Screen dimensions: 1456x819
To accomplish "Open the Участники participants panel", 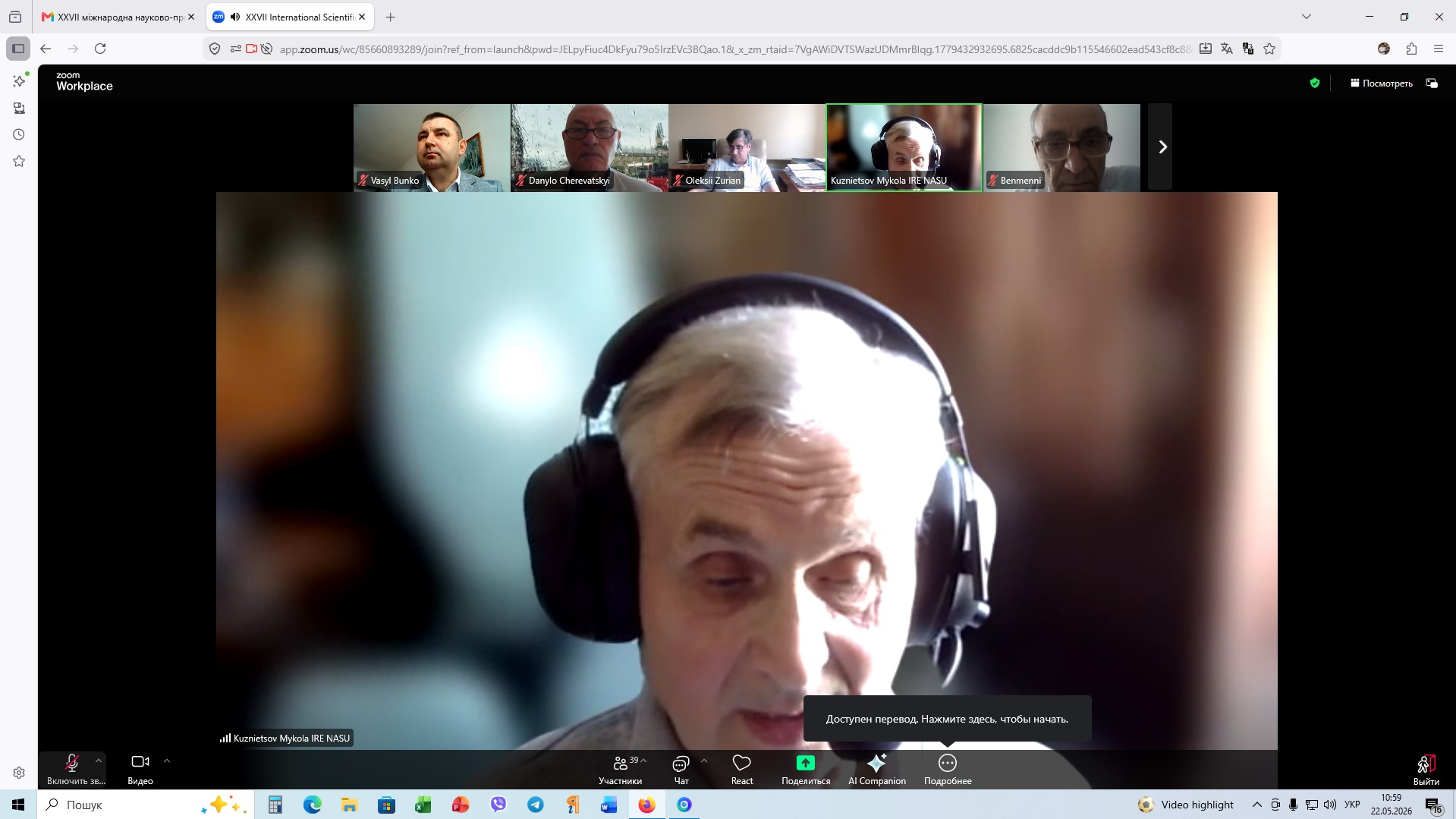I will tap(621, 769).
